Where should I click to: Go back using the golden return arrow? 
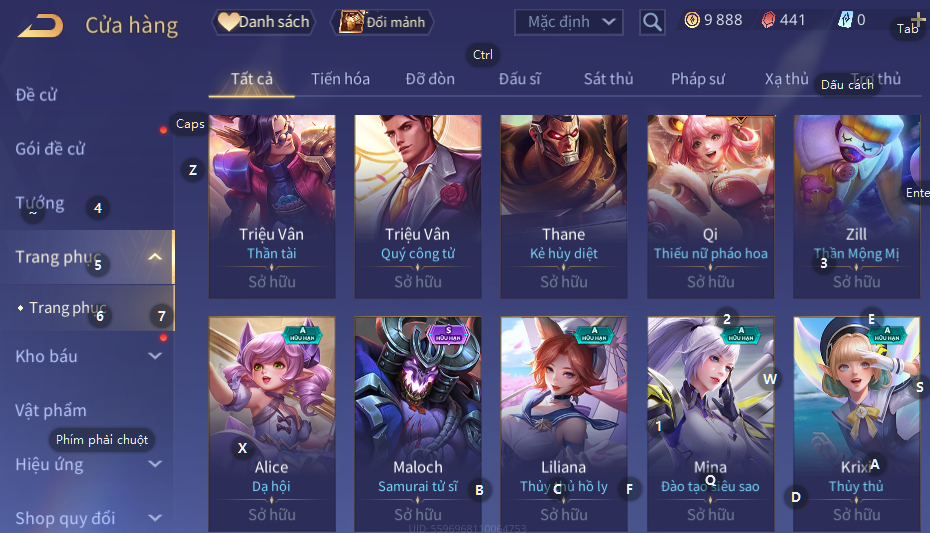pyautogui.click(x=40, y=26)
